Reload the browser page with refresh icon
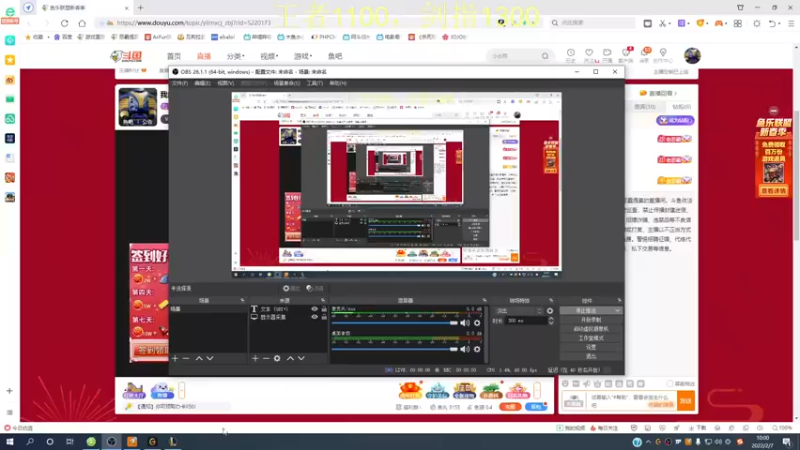This screenshot has height=450, width=800. (x=64, y=23)
